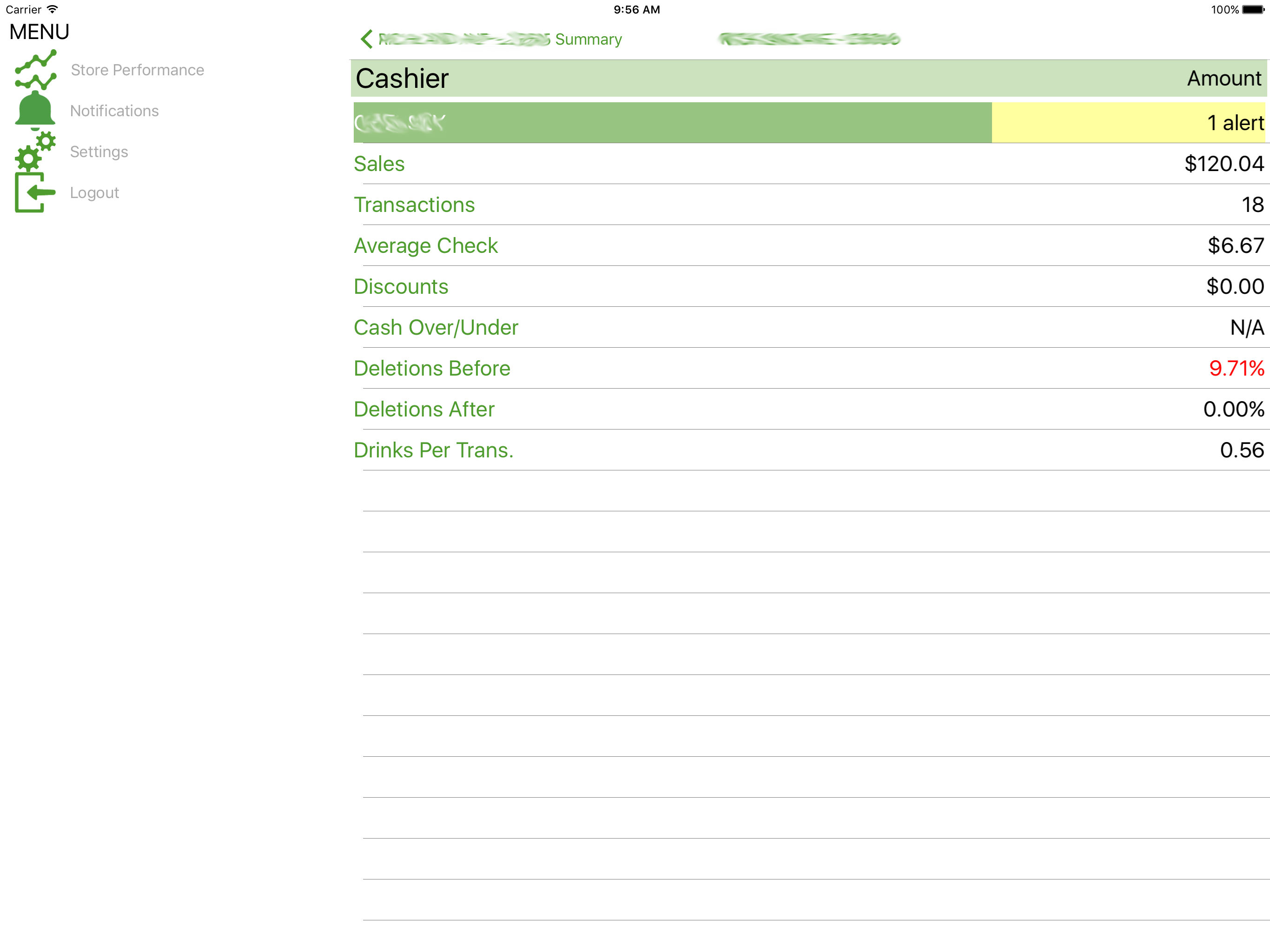1270x952 pixels.
Task: Select the $6.67 average check value
Action: [x=1236, y=246]
